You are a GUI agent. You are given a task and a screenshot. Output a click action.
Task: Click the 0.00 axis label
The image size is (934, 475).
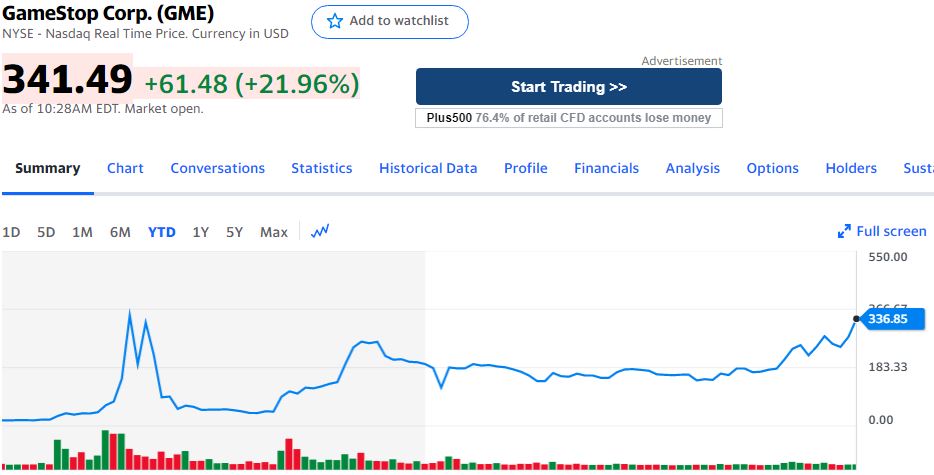point(880,420)
